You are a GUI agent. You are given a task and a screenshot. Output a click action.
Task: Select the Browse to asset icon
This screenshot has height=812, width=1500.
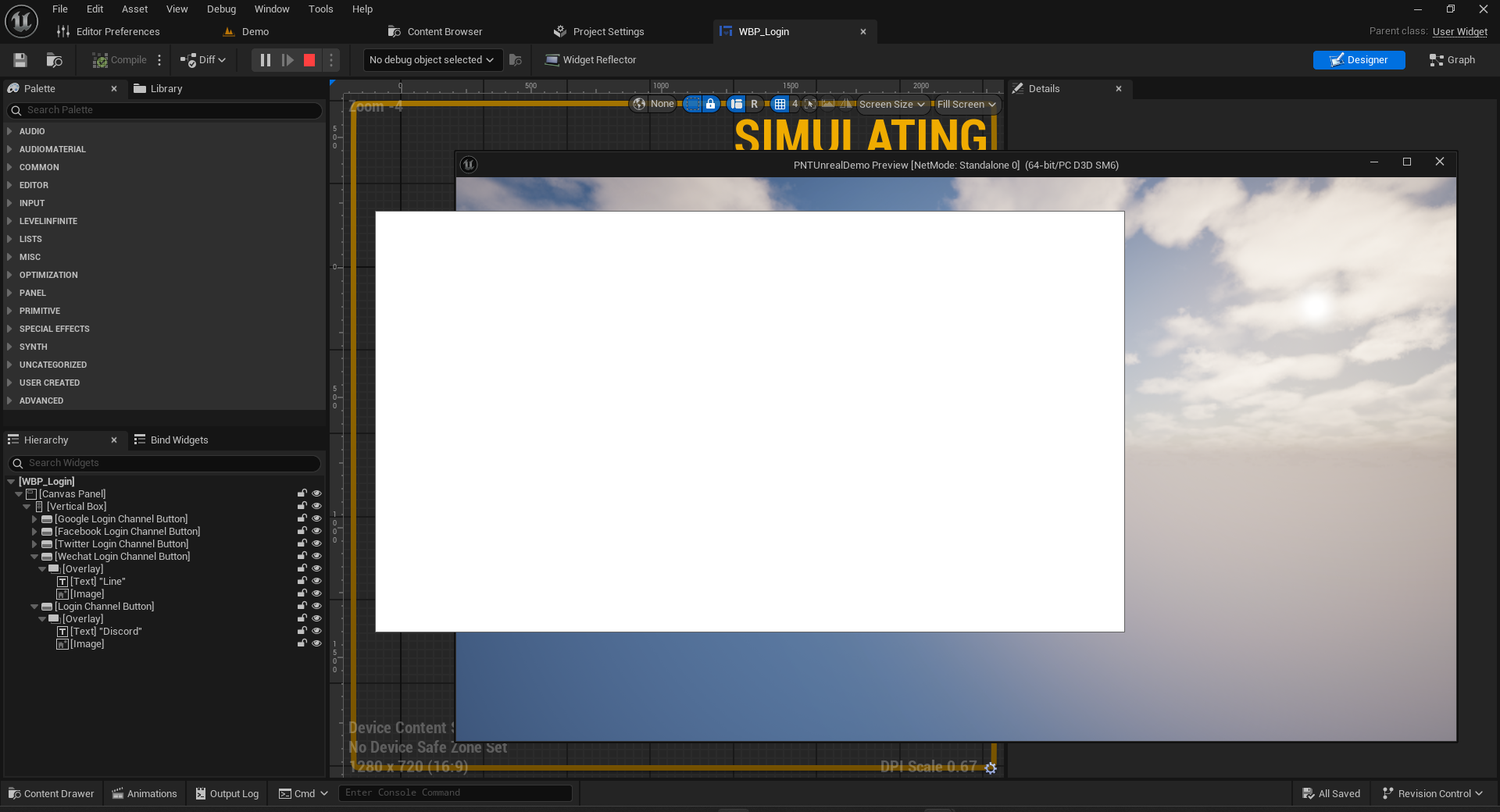click(x=53, y=60)
